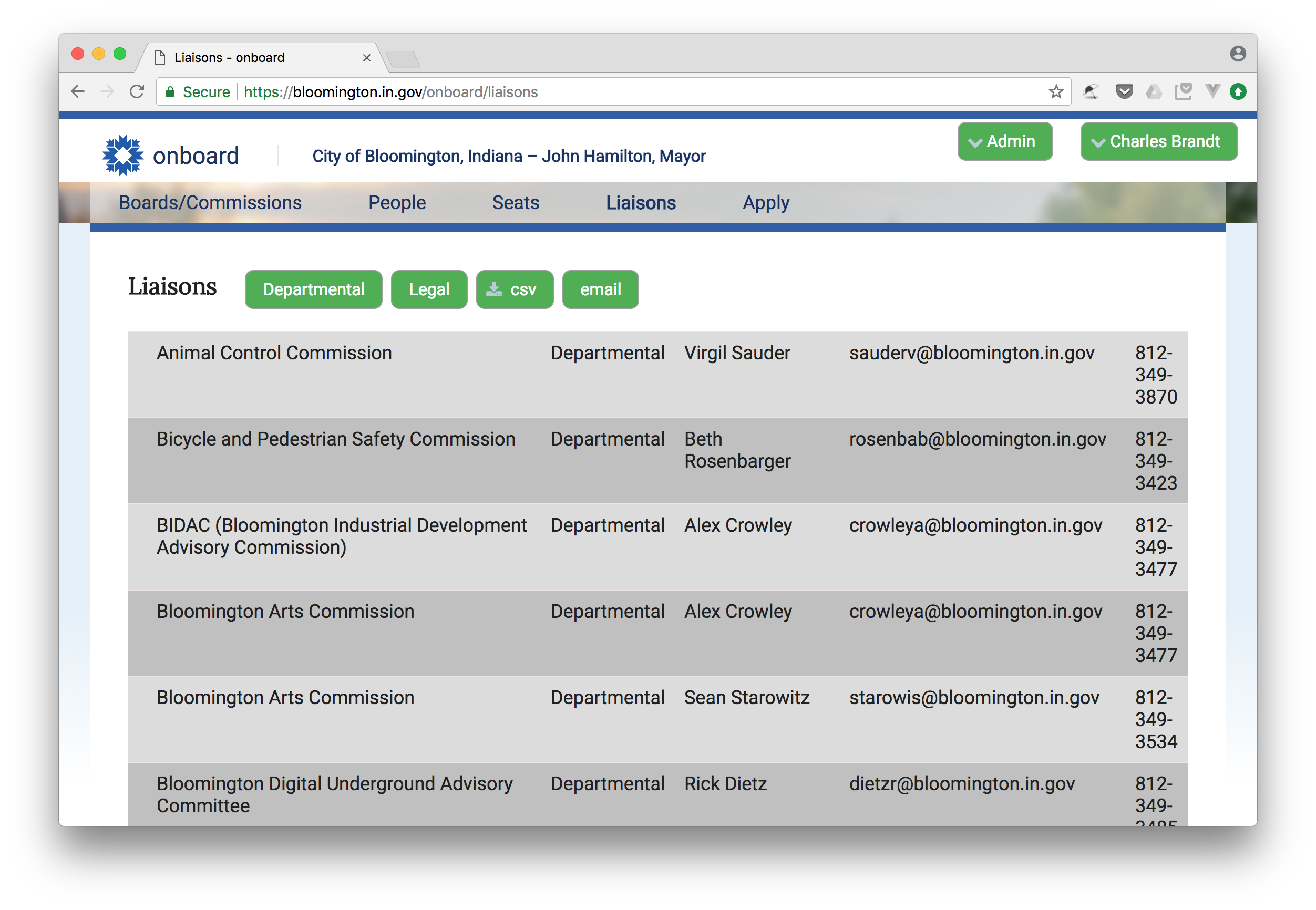Viewport: 1316px width, 910px height.
Task: Filter by Legal liaisons button
Action: pos(429,289)
